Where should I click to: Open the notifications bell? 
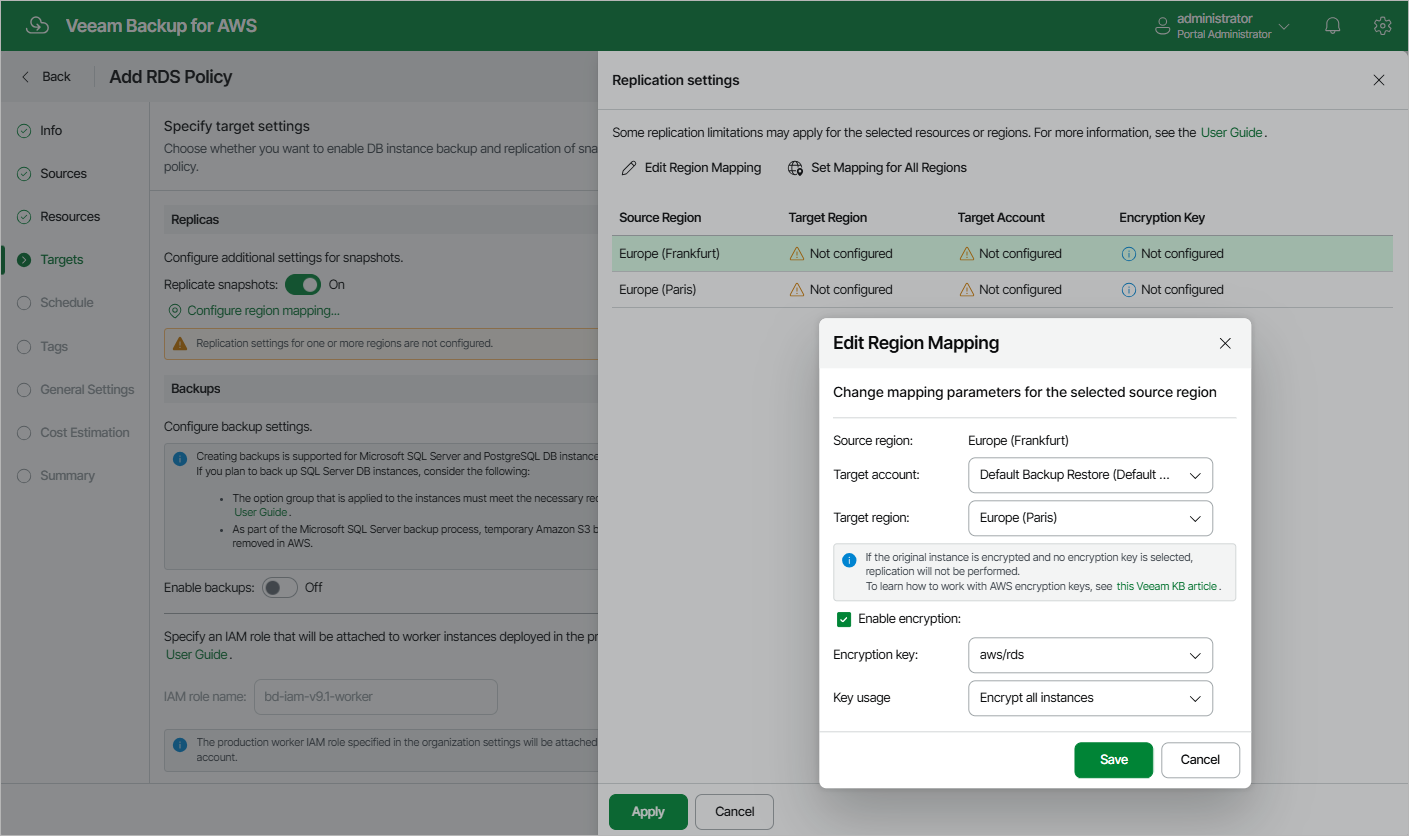click(1333, 26)
